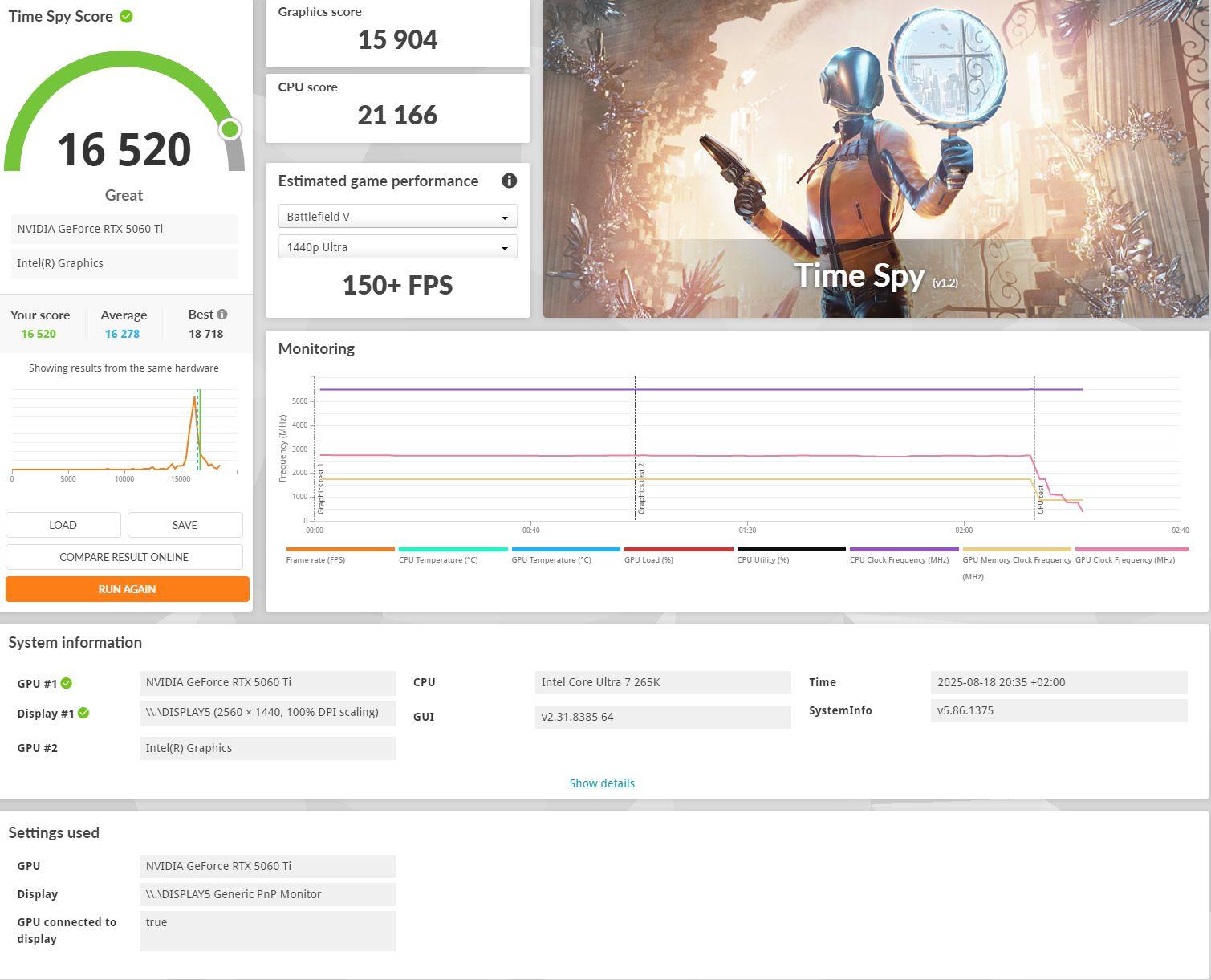Click the orange RUN AGAIN button
This screenshot has width=1211, height=980.
tap(127, 589)
